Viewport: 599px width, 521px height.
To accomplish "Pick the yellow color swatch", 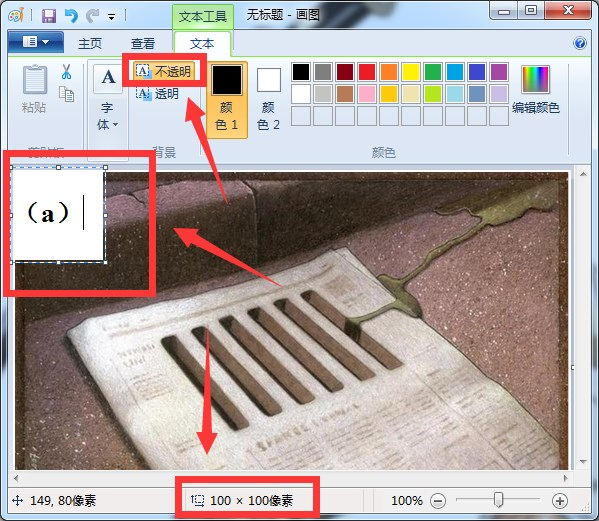I will tap(411, 72).
